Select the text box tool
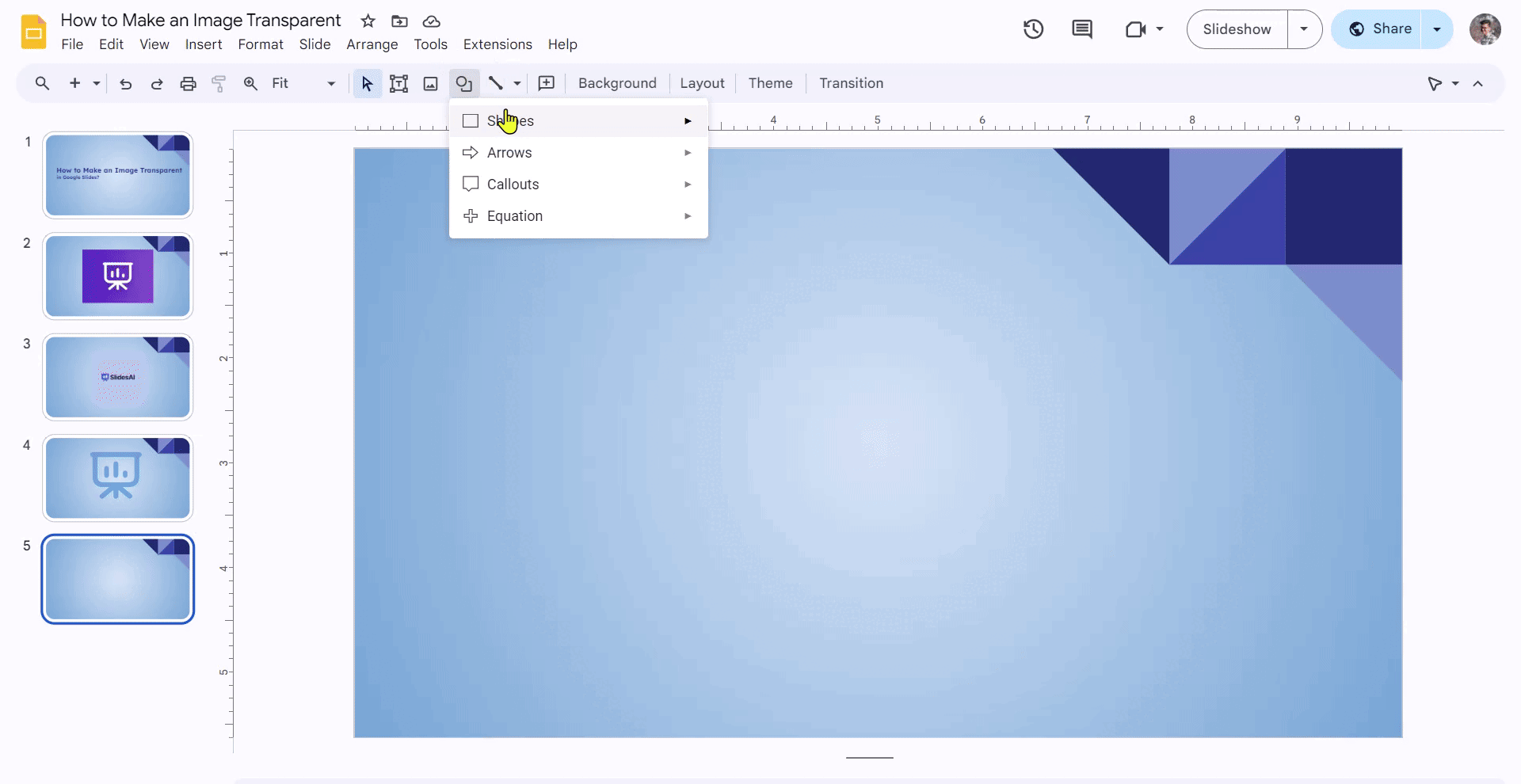Viewport: 1521px width, 784px height. pyautogui.click(x=398, y=84)
